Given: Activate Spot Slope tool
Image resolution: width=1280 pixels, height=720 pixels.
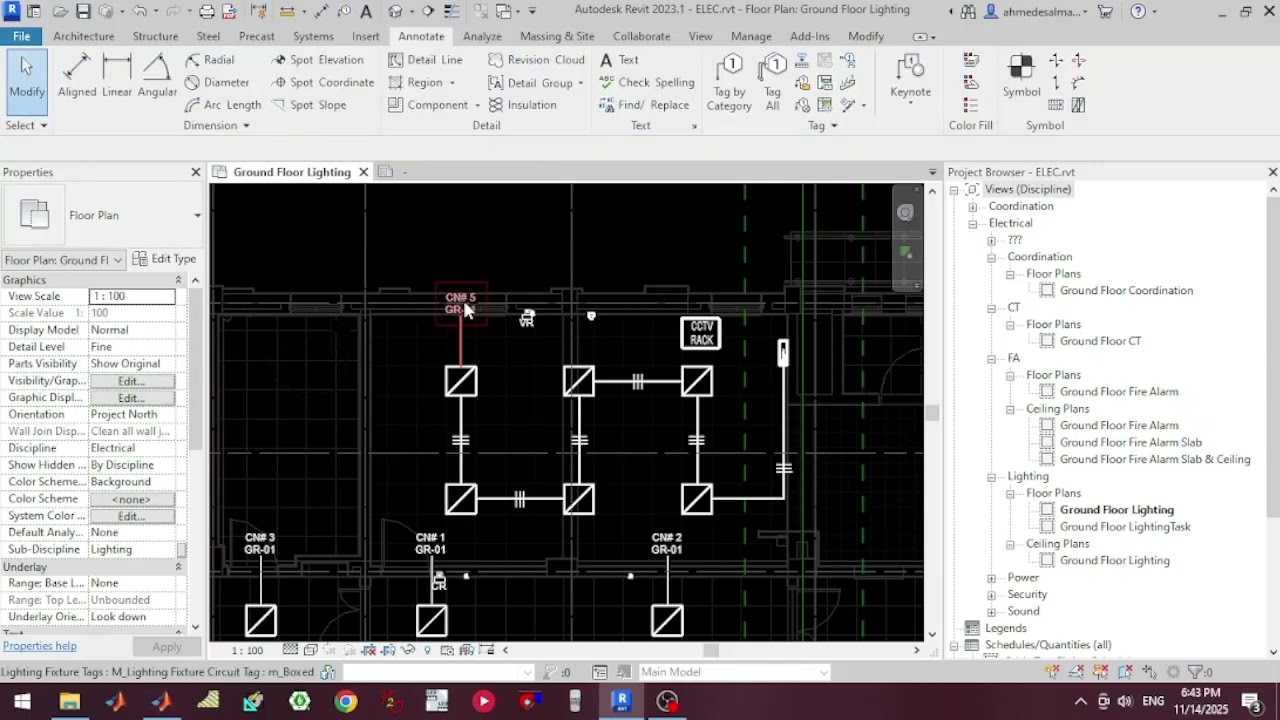Looking at the screenshot, I should click(x=308, y=105).
